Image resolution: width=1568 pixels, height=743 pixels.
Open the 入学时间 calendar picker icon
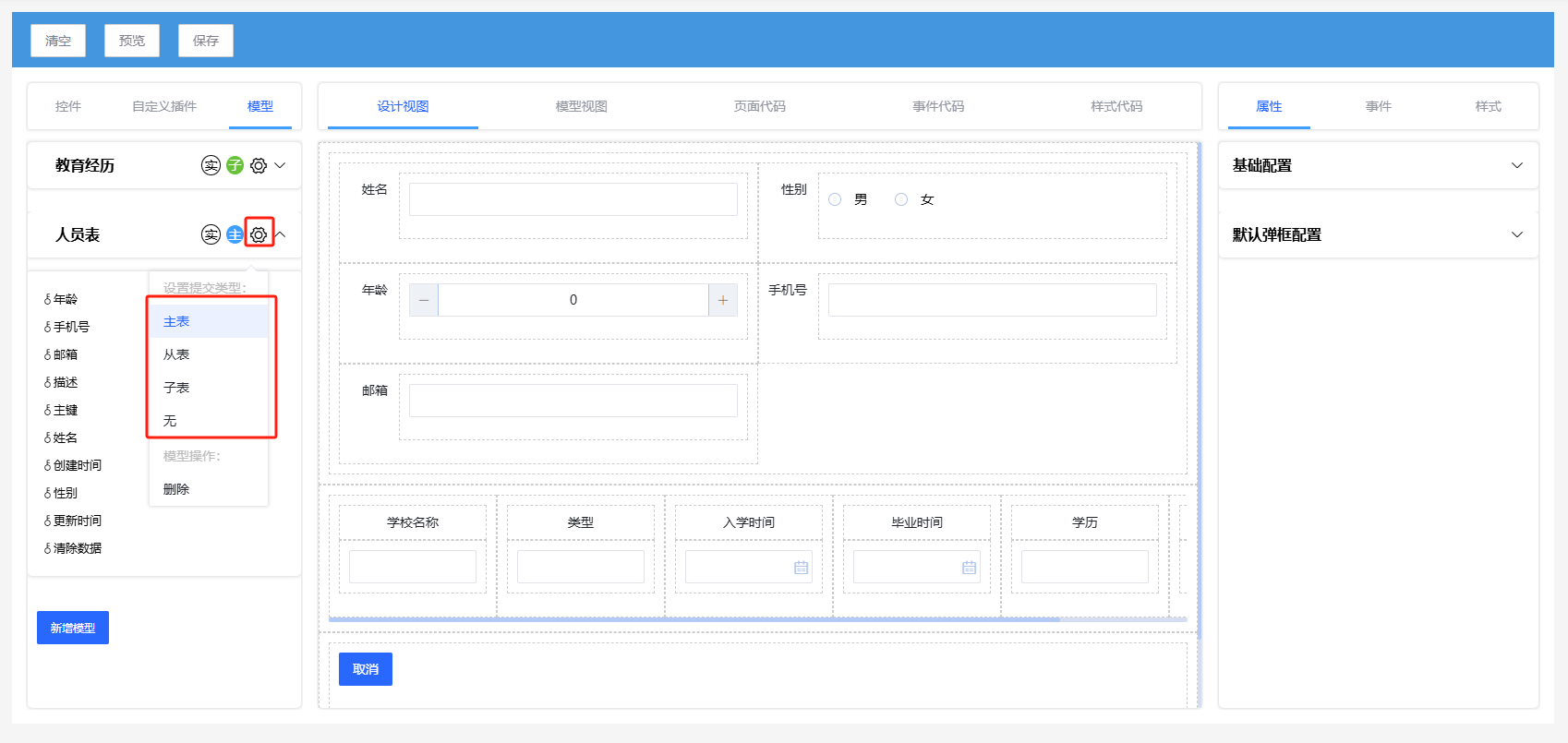pyautogui.click(x=801, y=568)
